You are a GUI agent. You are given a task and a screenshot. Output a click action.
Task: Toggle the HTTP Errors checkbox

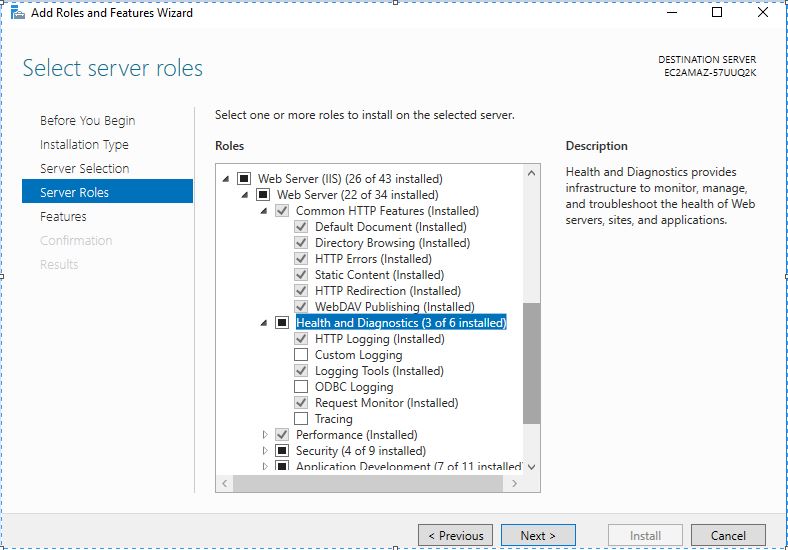tap(301, 258)
